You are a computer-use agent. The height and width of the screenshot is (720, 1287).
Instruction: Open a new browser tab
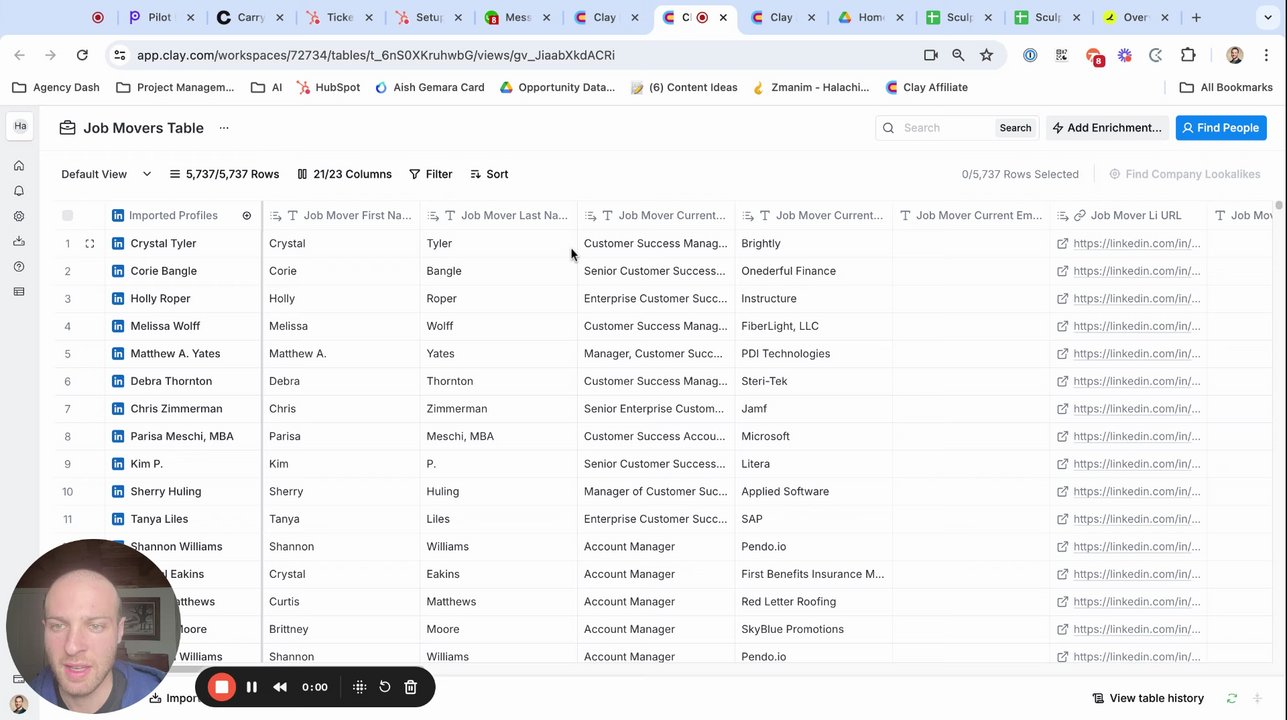click(1196, 17)
